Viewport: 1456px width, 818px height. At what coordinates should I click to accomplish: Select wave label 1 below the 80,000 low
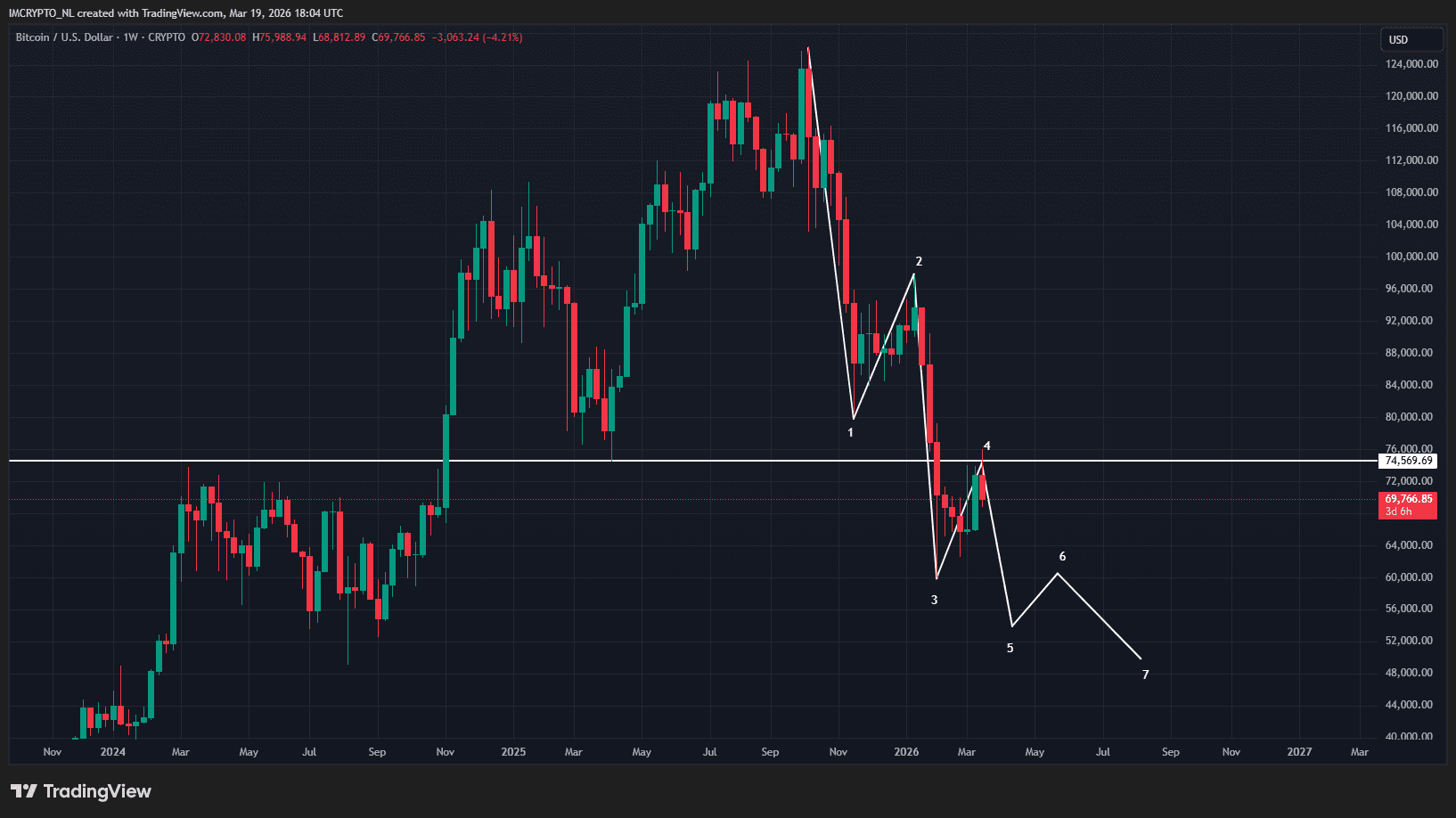click(850, 433)
